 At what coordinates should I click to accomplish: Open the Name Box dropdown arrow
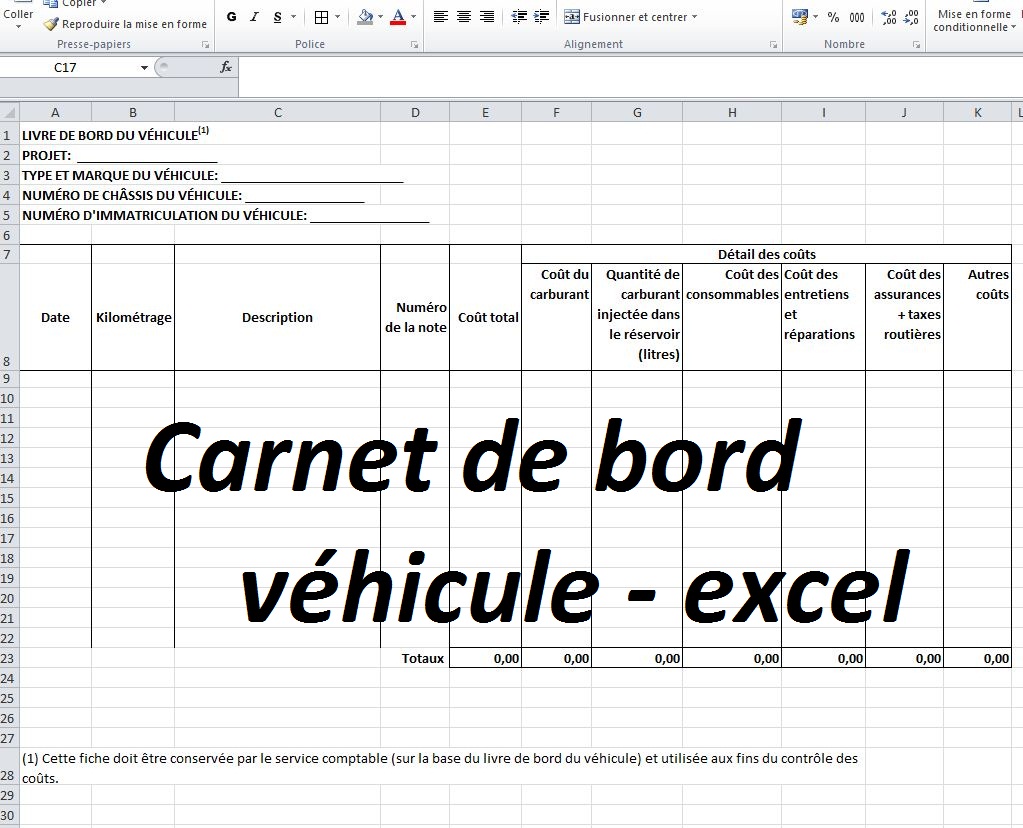pos(144,68)
